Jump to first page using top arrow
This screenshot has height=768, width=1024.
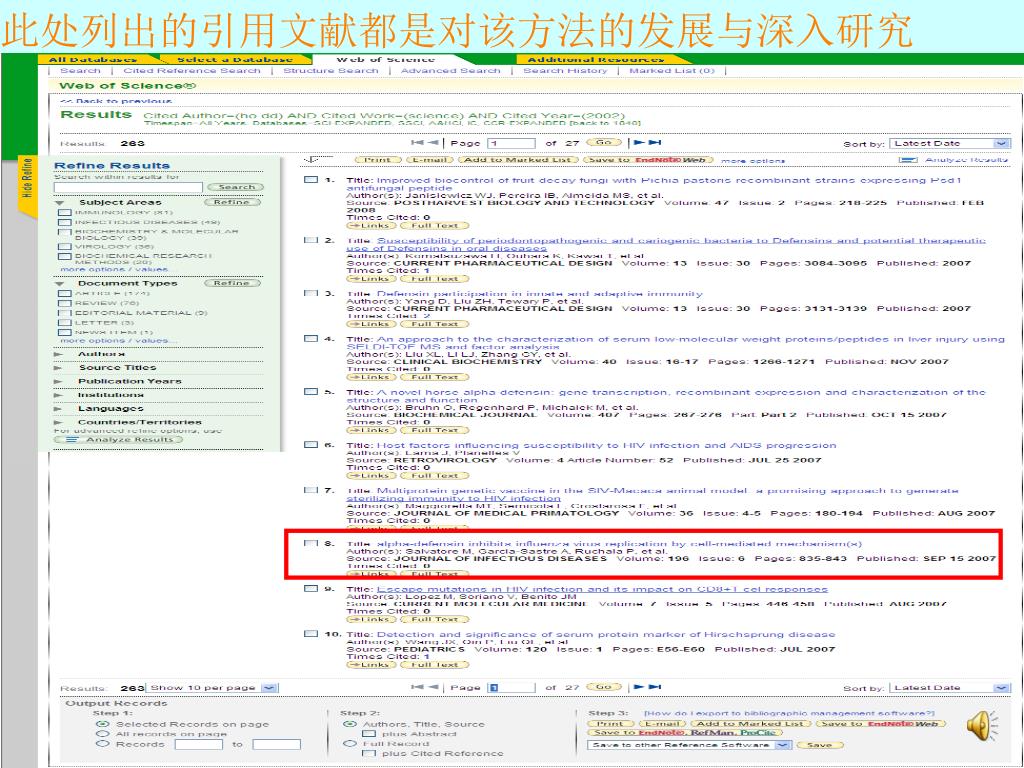(x=417, y=142)
